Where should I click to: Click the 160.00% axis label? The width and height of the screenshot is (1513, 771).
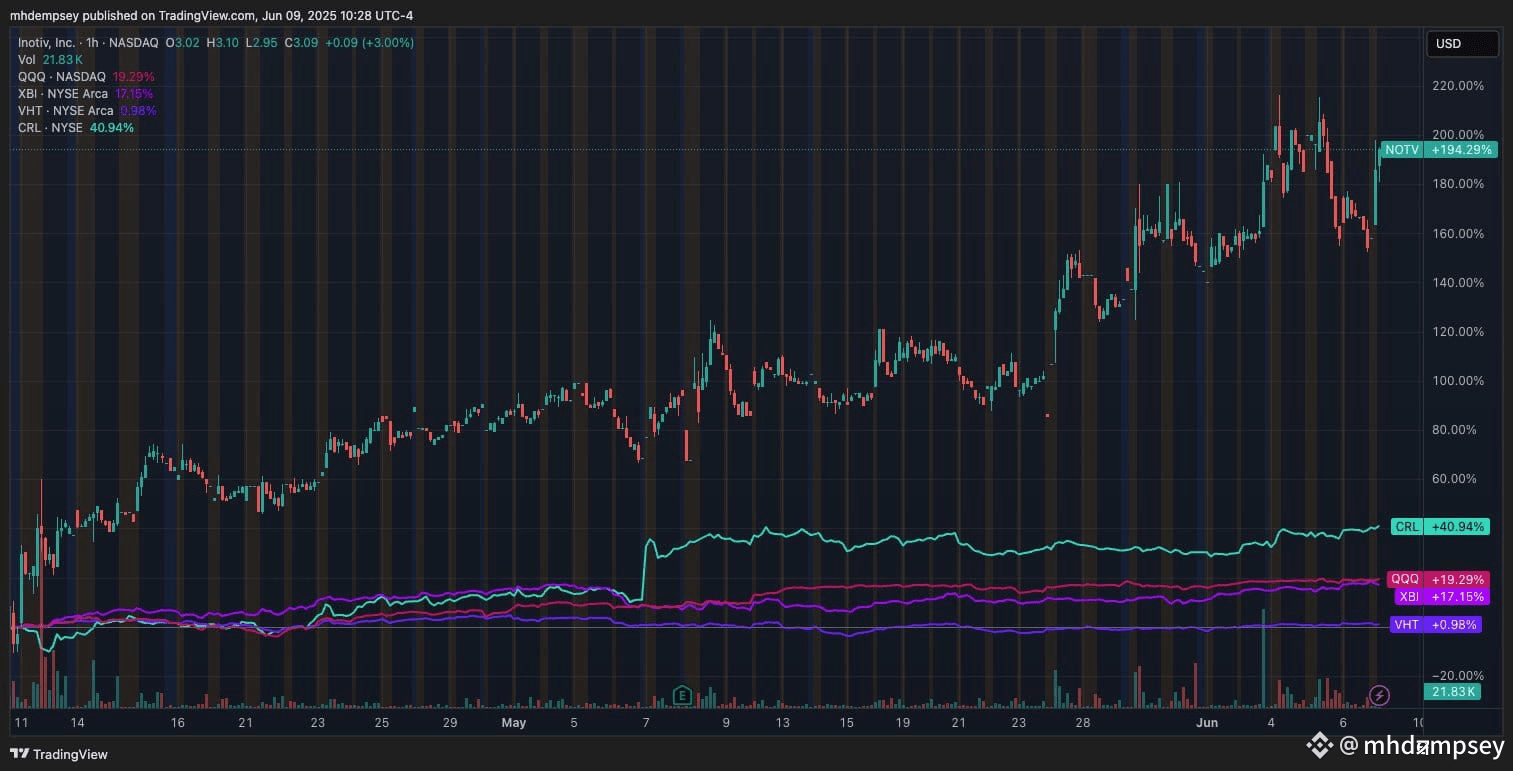point(1459,234)
